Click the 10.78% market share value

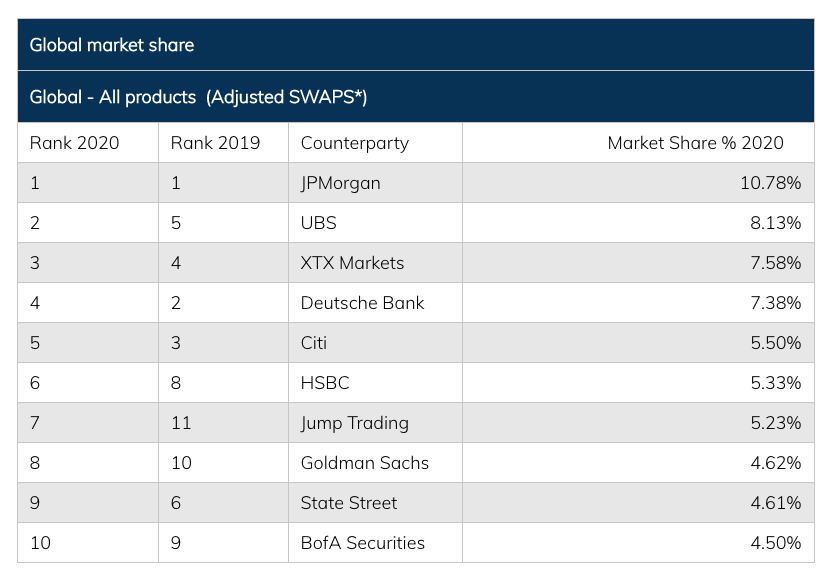pyautogui.click(x=771, y=183)
